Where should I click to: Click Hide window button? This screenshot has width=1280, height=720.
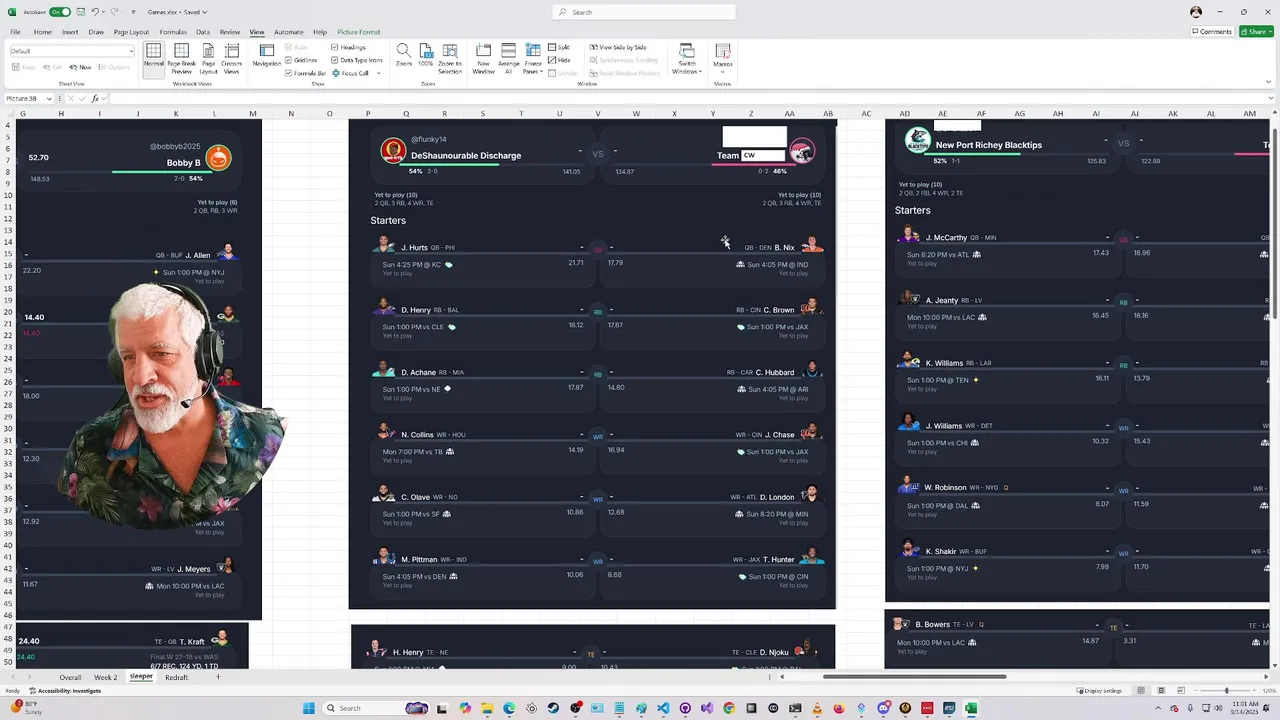(x=559, y=60)
